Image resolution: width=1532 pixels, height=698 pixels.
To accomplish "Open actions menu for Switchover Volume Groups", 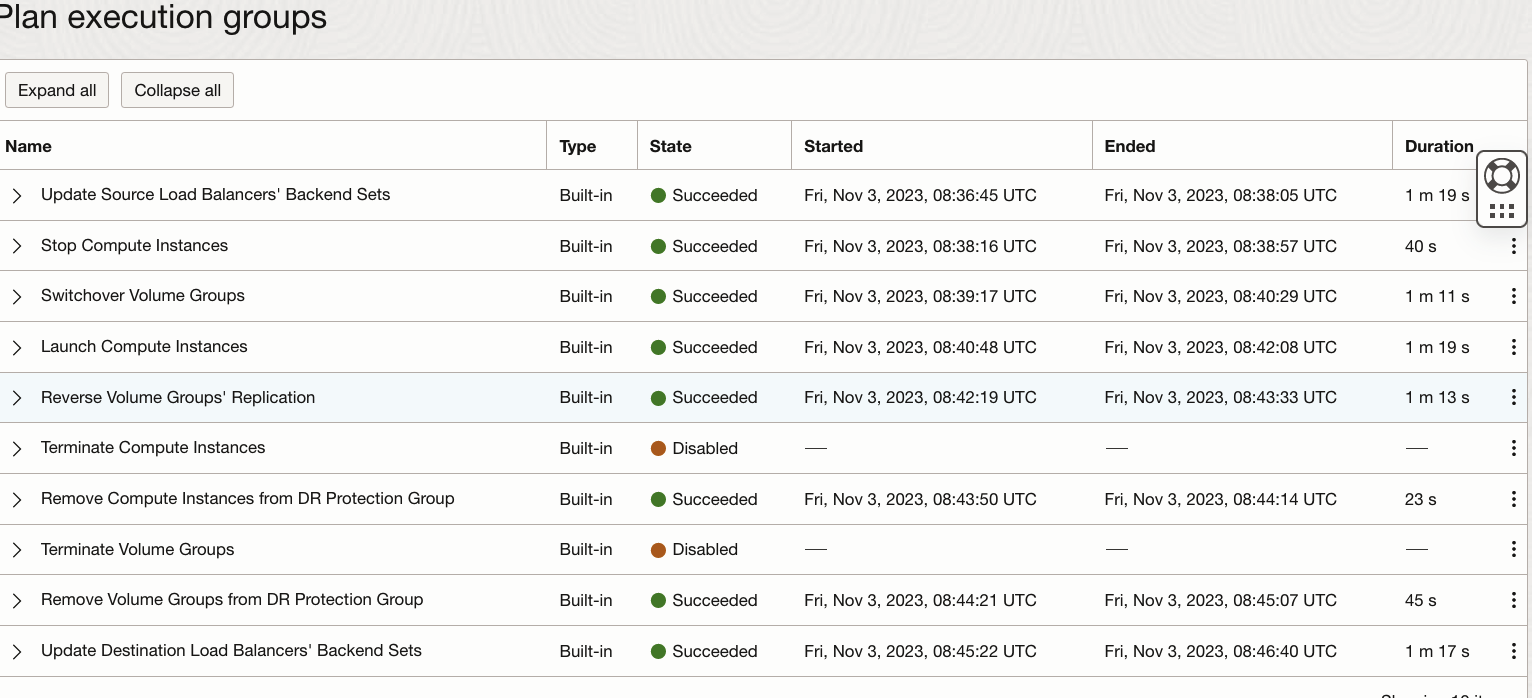I will [x=1513, y=296].
